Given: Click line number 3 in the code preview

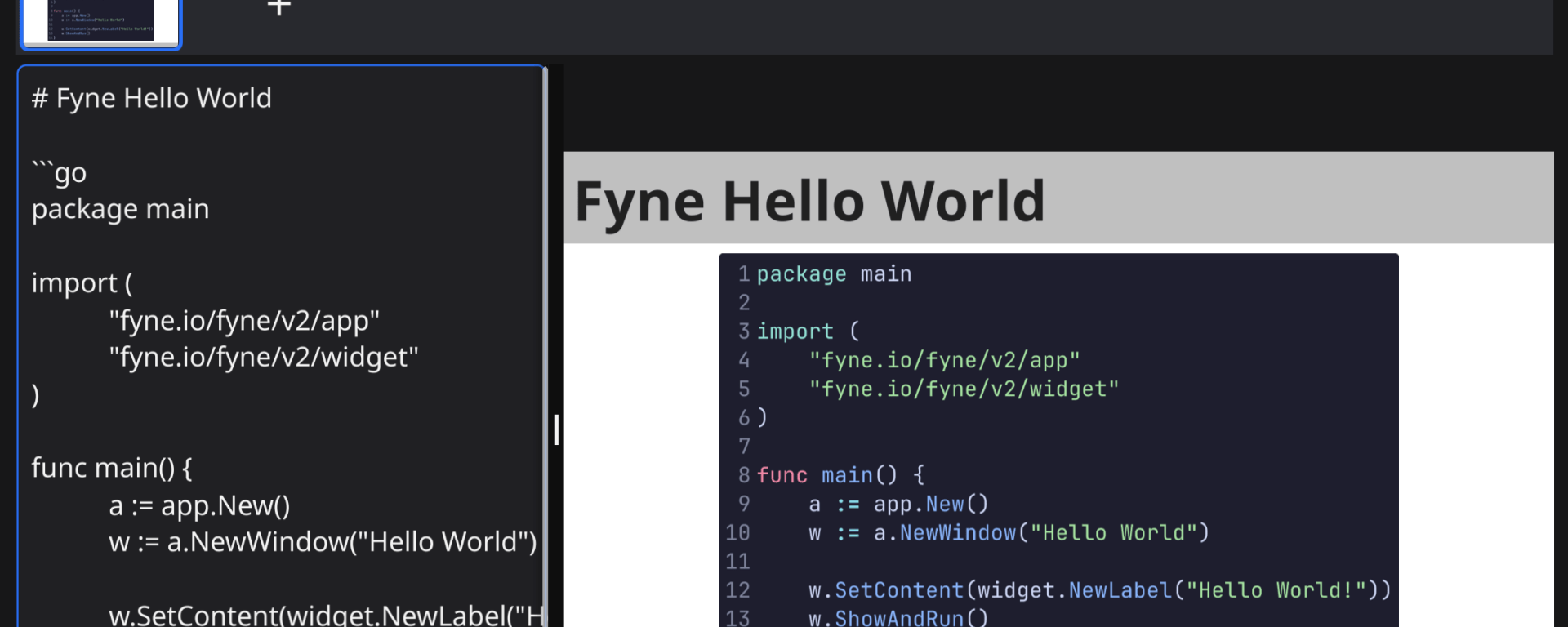Looking at the screenshot, I should 744,331.
